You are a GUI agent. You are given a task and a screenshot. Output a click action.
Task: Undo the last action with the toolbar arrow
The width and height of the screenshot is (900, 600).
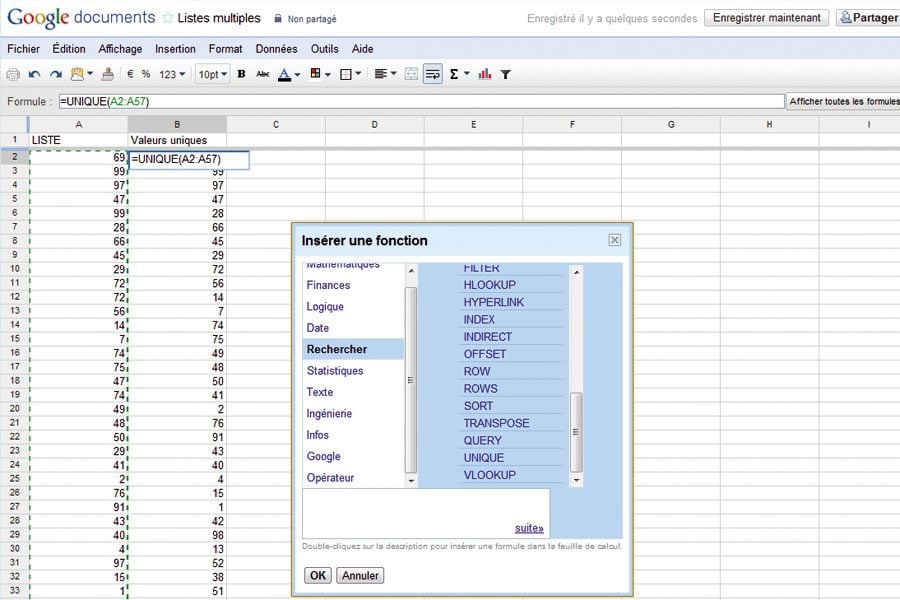tap(35, 74)
